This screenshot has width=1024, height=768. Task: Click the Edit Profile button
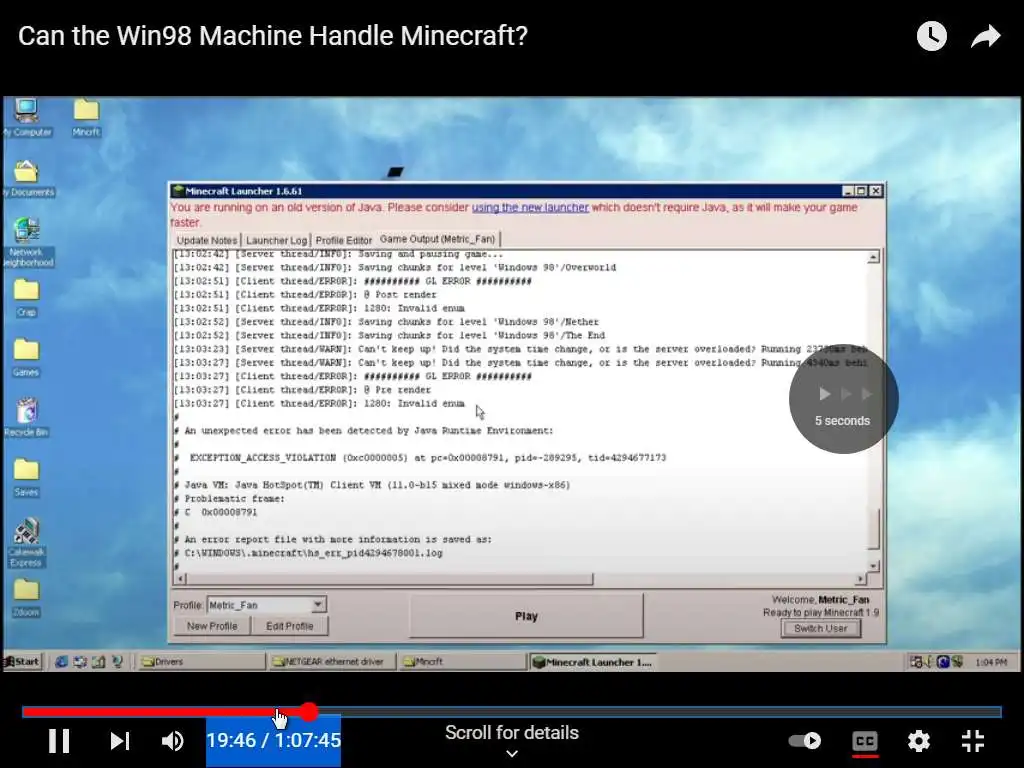[289, 626]
